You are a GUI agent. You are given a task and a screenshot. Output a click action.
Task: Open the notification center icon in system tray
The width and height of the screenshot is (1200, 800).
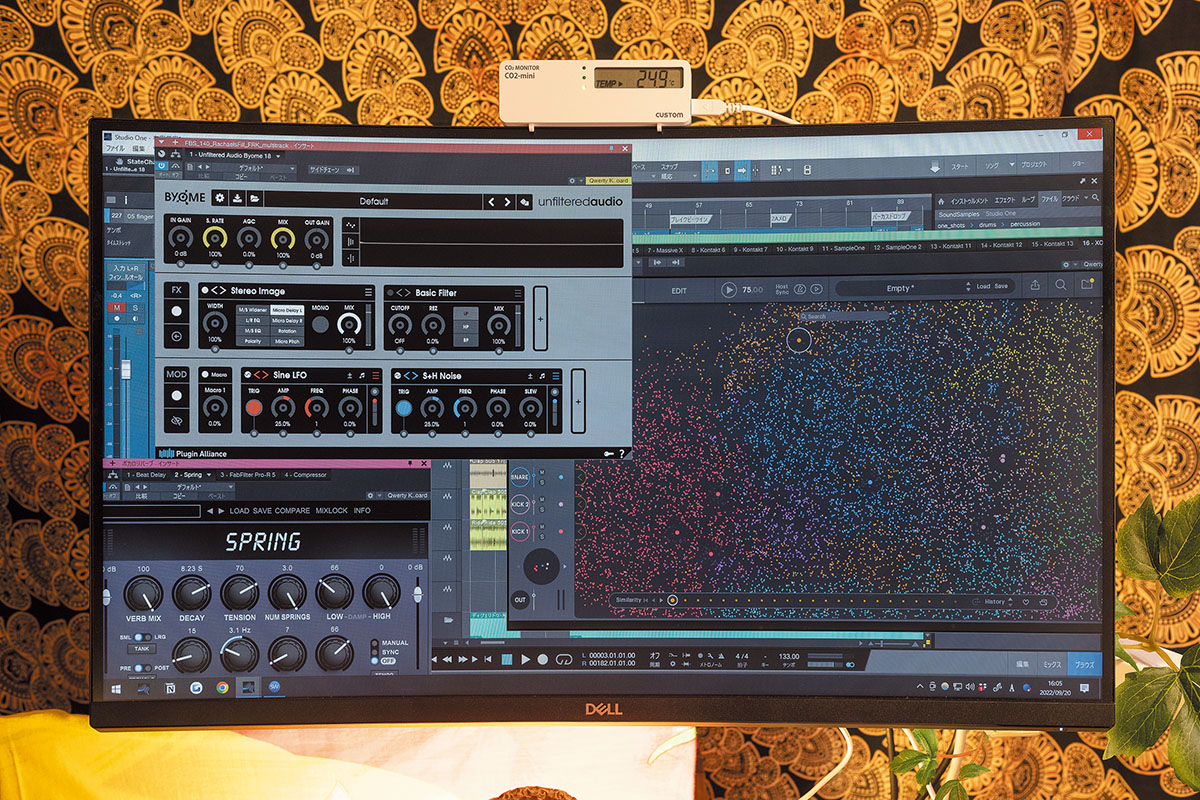tap(1084, 688)
